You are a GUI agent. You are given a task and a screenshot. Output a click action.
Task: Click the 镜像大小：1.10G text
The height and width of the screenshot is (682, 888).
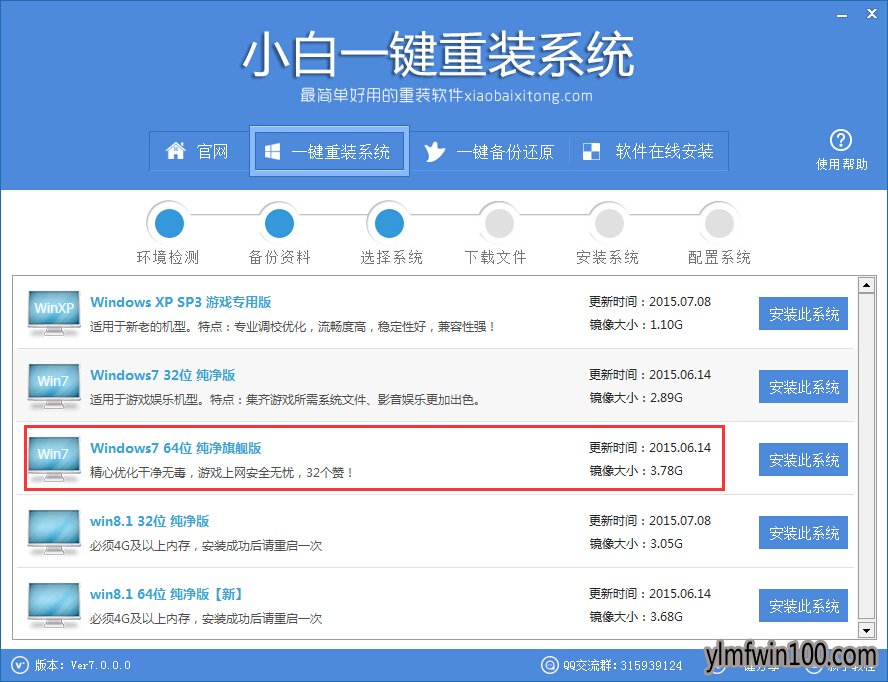[636, 325]
